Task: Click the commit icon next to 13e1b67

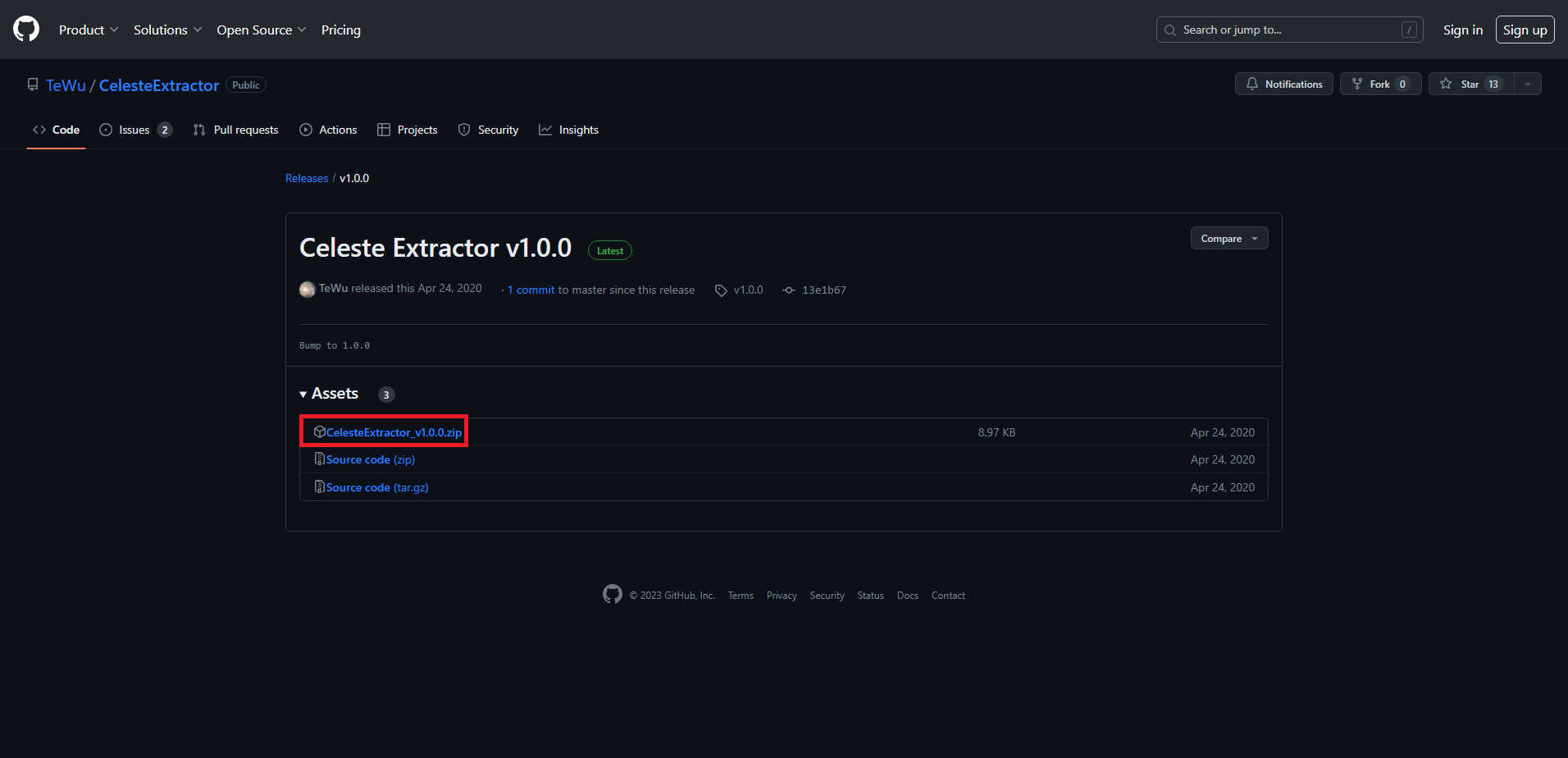Action: pos(789,290)
